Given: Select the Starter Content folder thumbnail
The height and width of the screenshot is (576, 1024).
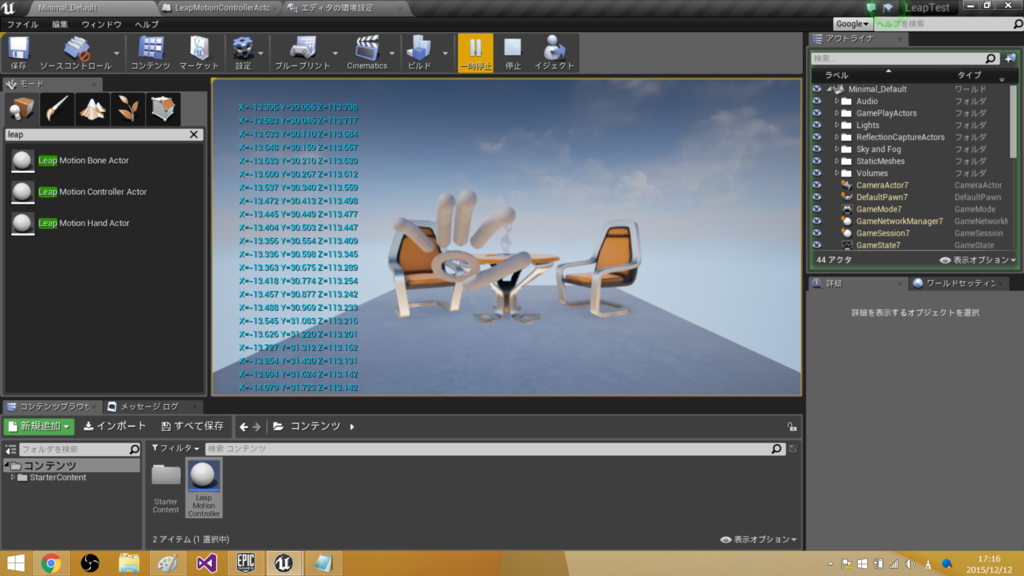Looking at the screenshot, I should tap(166, 488).
